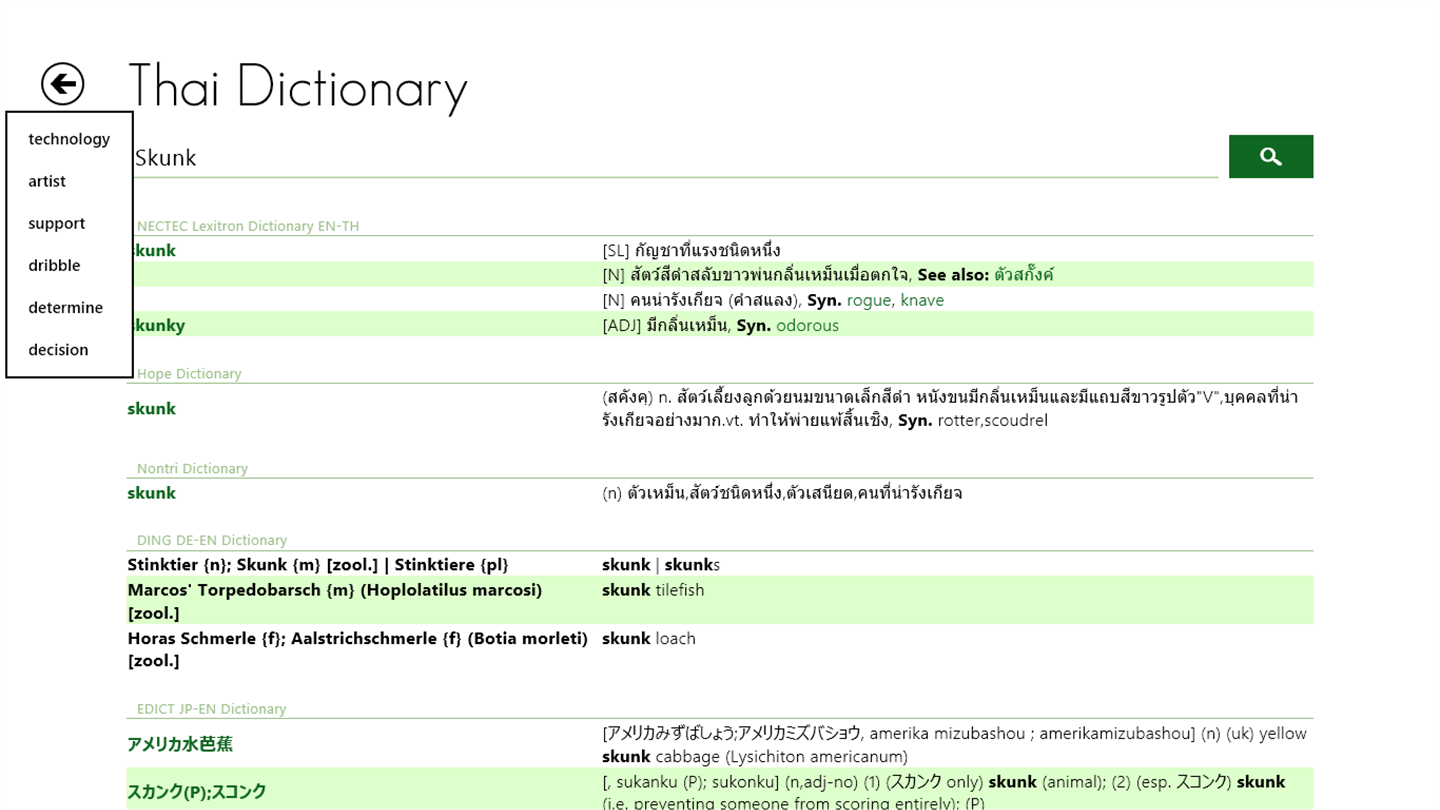Screen dimensions: 1440x810
Task: Open the アメリカ水芭蕉 entry
Action: tap(180, 744)
